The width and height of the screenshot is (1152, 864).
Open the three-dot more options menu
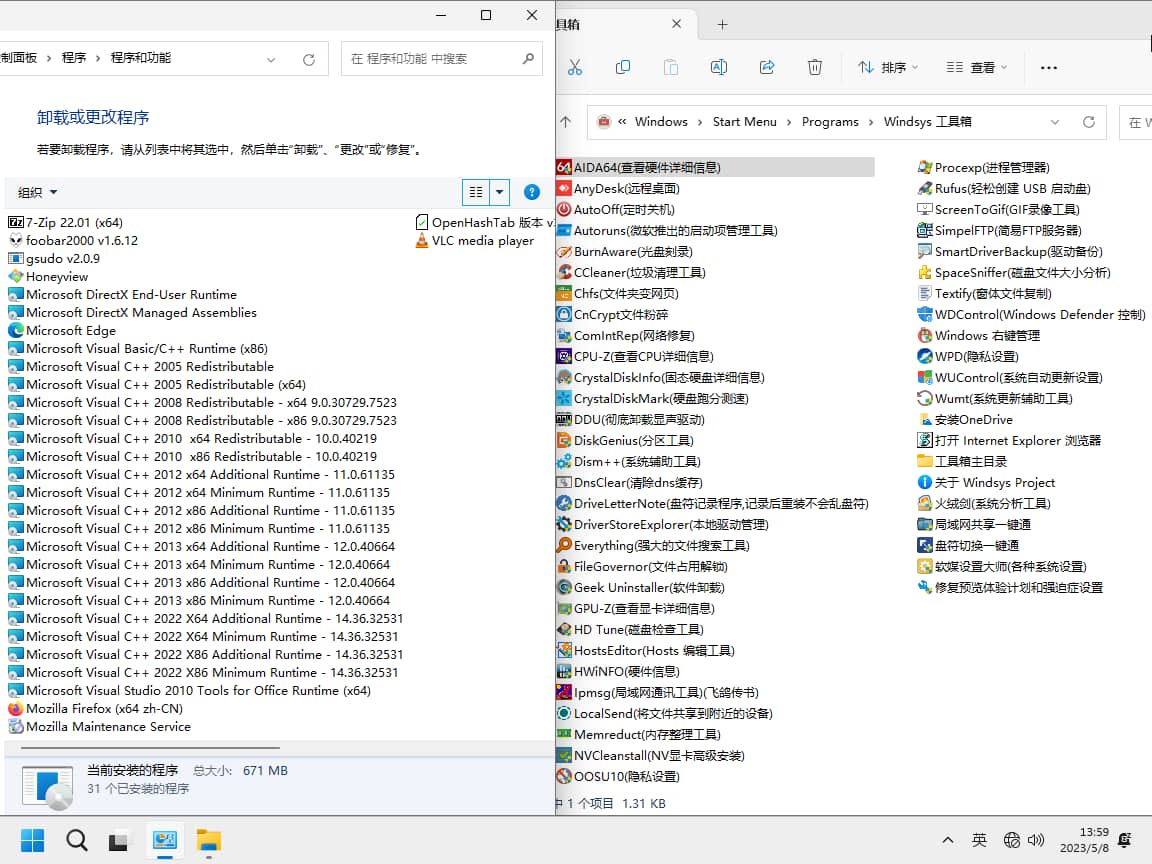click(x=1048, y=67)
